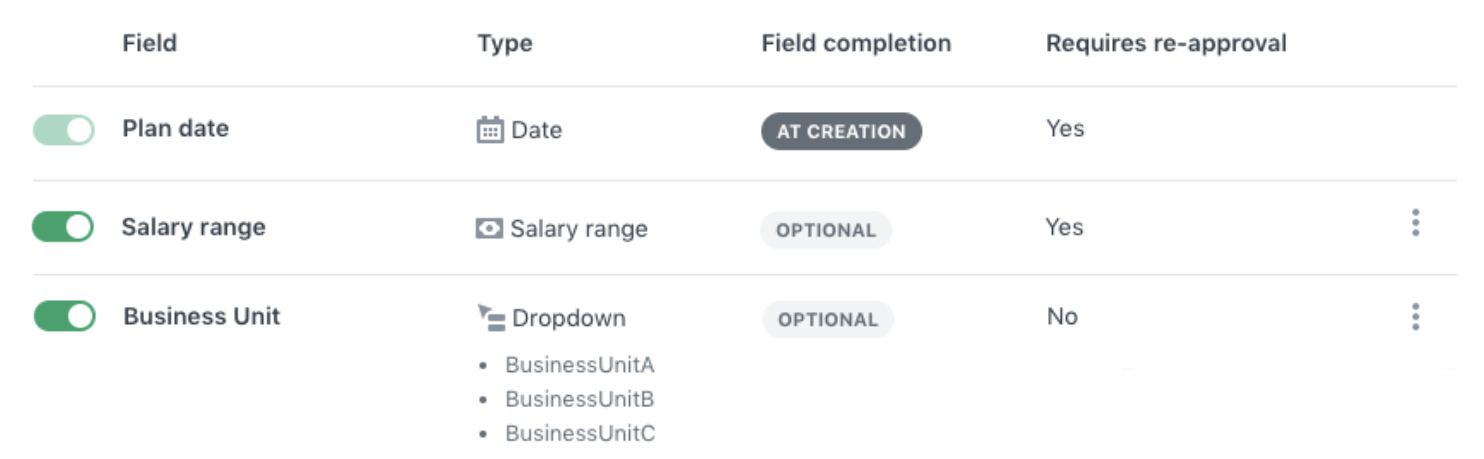The width and height of the screenshot is (1484, 459).
Task: Select the Field column header
Action: pos(150,43)
